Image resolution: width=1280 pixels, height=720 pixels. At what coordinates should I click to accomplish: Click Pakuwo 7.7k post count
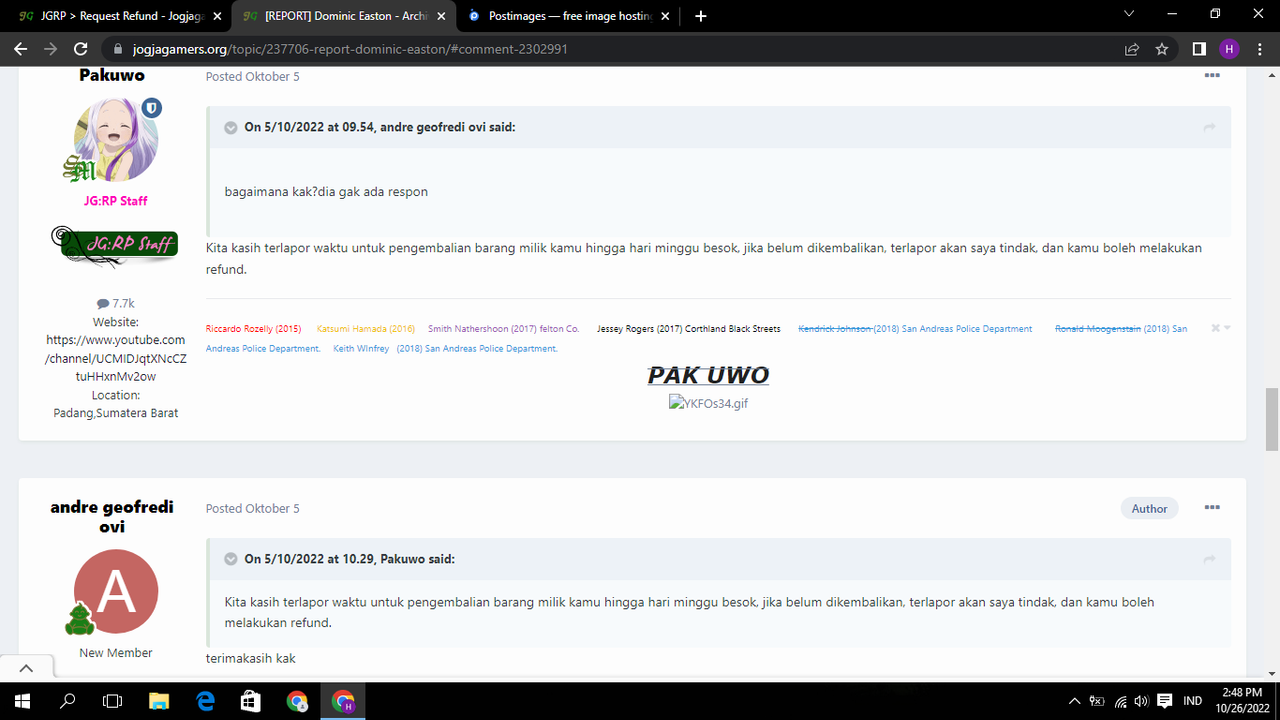pyautogui.click(x=116, y=303)
